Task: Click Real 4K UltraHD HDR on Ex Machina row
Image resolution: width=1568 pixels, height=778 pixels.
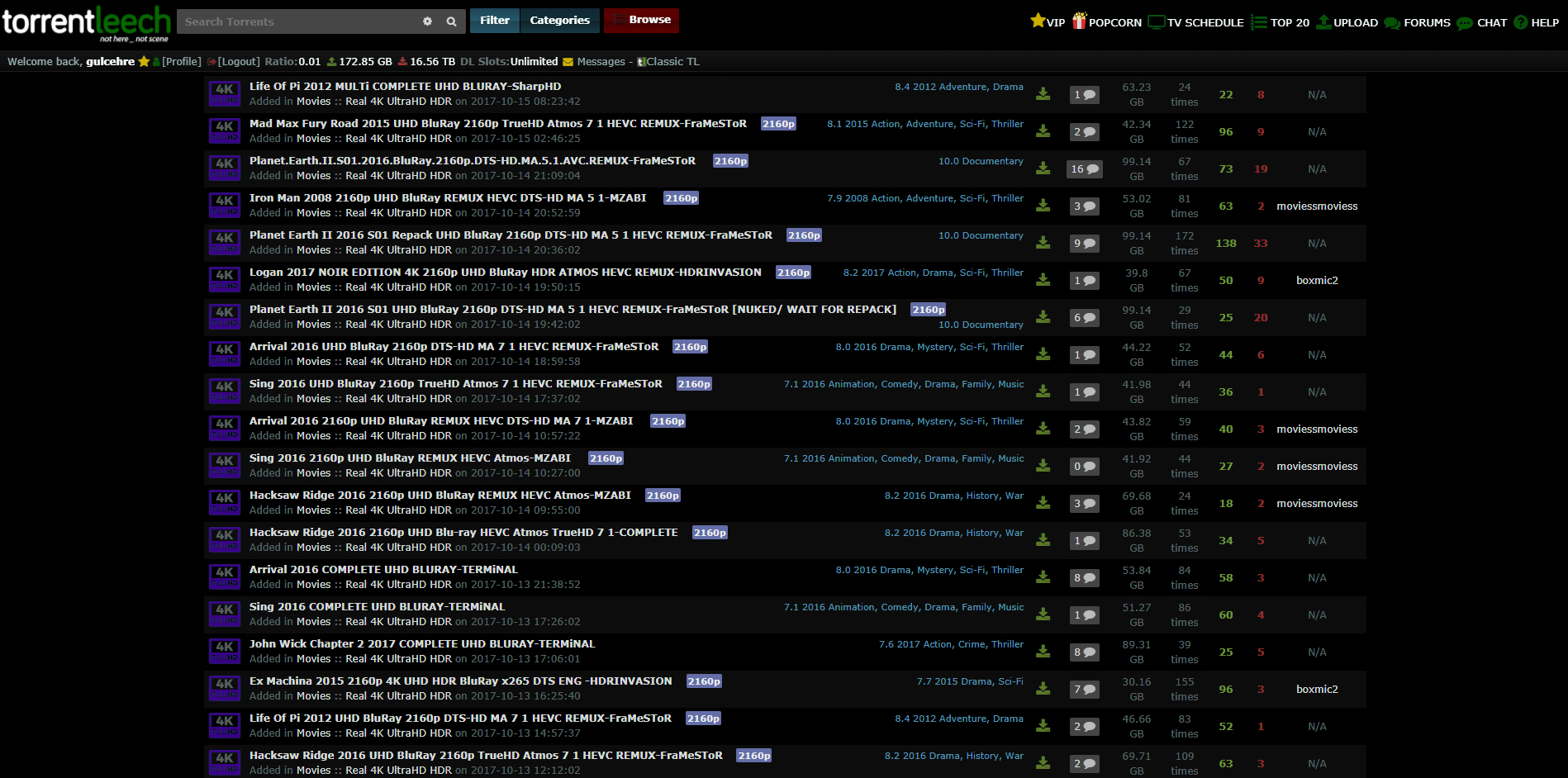Action: pyautogui.click(x=398, y=696)
